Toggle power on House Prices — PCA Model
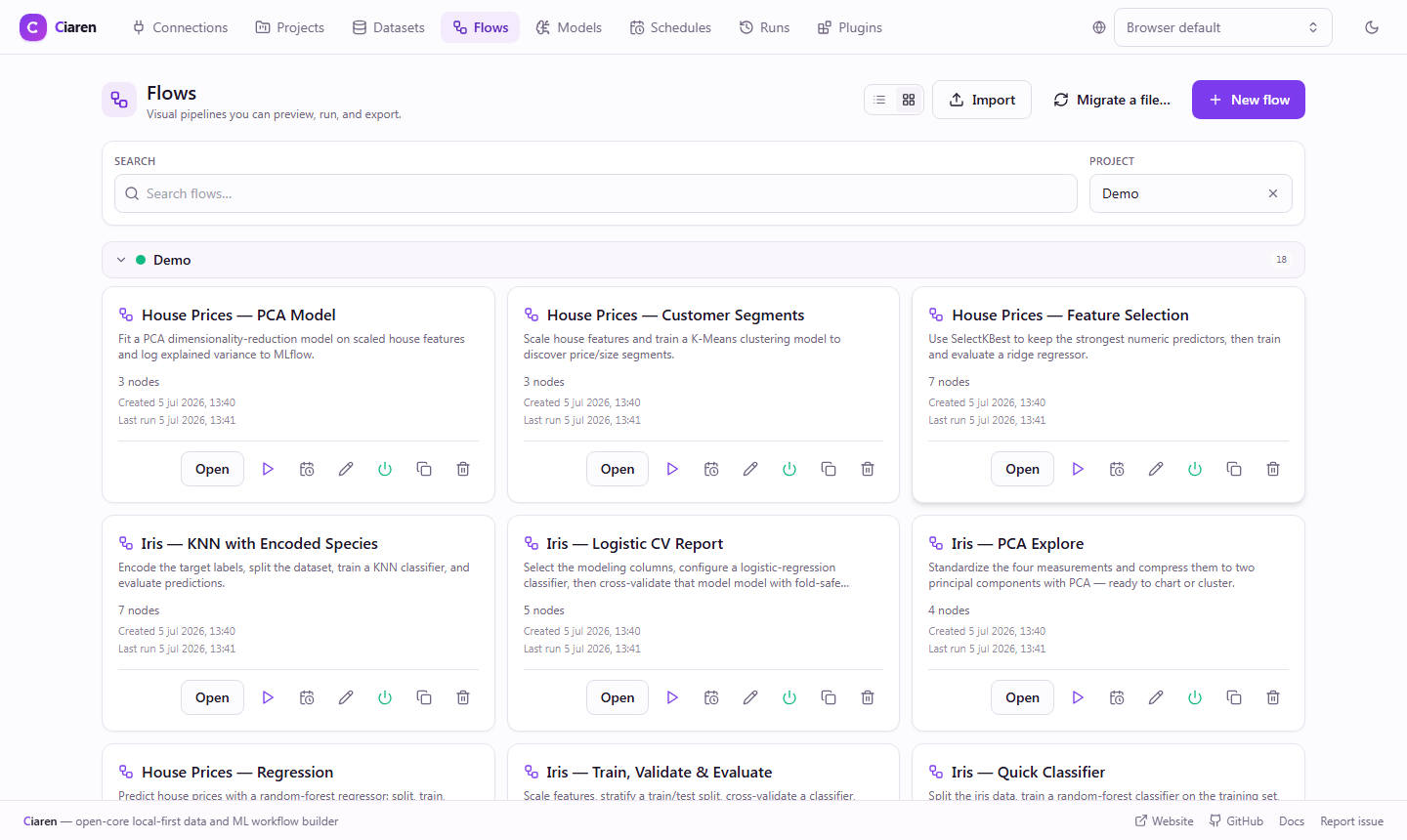Viewport: 1407px width, 840px height. point(385,469)
